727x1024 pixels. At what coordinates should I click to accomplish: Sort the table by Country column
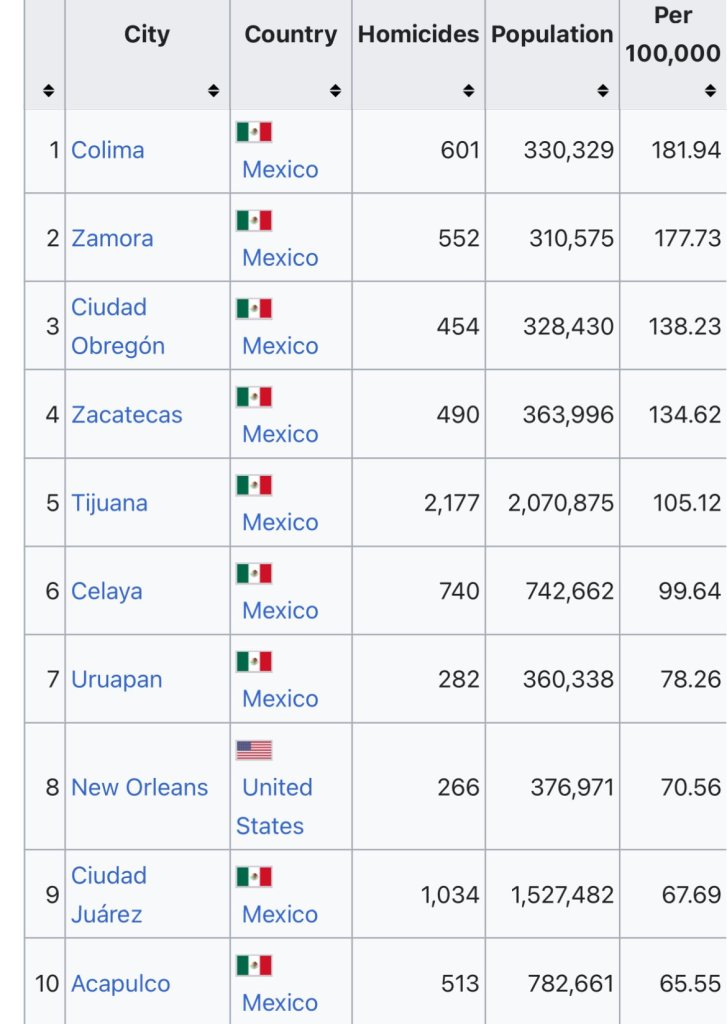[x=335, y=91]
